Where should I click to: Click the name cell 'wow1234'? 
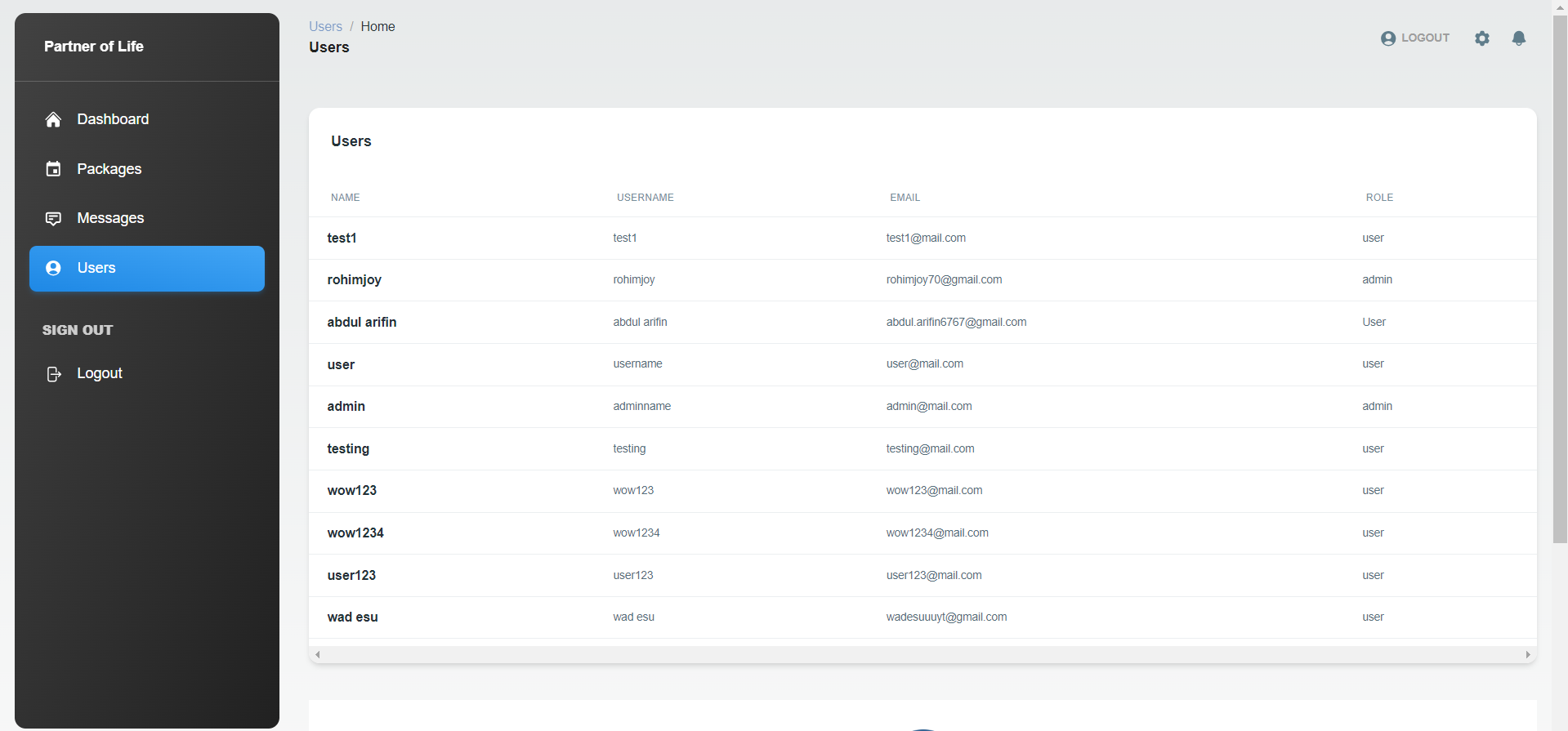click(x=355, y=533)
